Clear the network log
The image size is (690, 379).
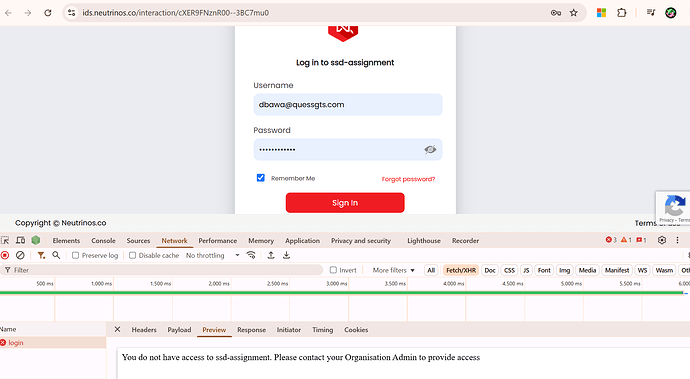tap(20, 255)
